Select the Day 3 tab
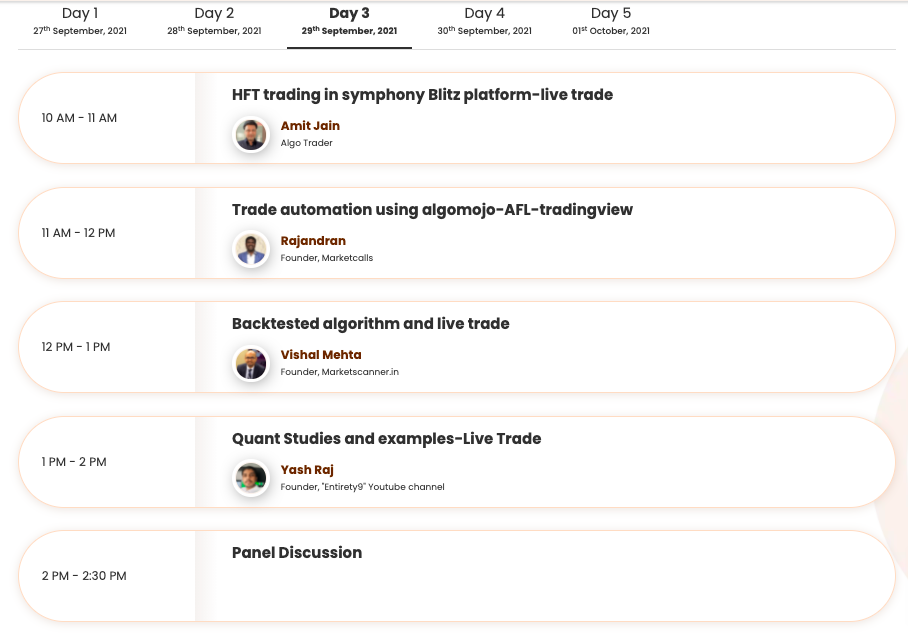This screenshot has height=641, width=908. pyautogui.click(x=349, y=21)
